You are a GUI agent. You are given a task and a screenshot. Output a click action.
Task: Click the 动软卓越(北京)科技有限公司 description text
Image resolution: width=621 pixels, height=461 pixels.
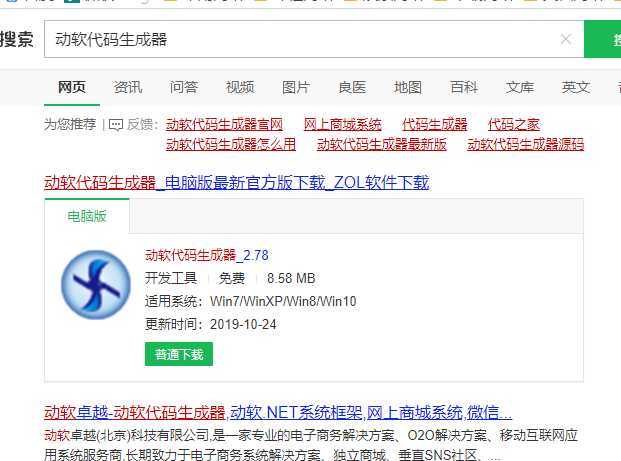coord(310,446)
